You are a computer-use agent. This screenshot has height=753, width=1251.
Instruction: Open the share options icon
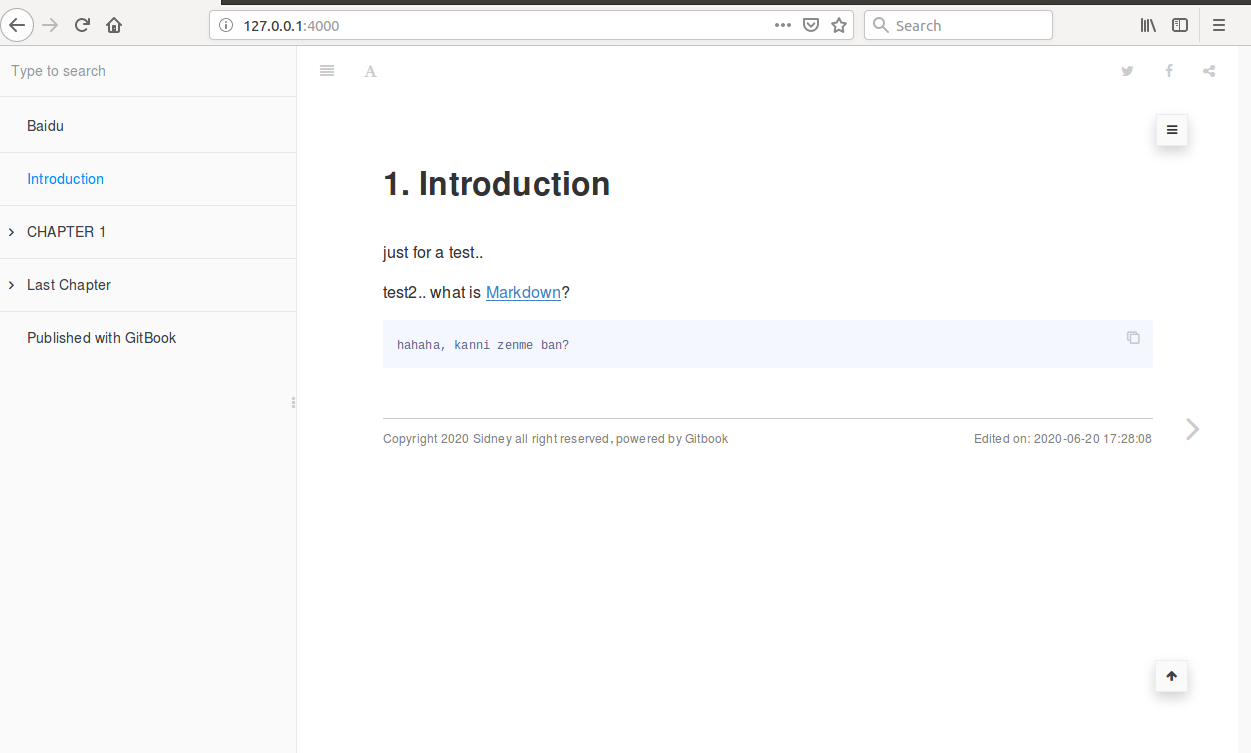coord(1209,71)
